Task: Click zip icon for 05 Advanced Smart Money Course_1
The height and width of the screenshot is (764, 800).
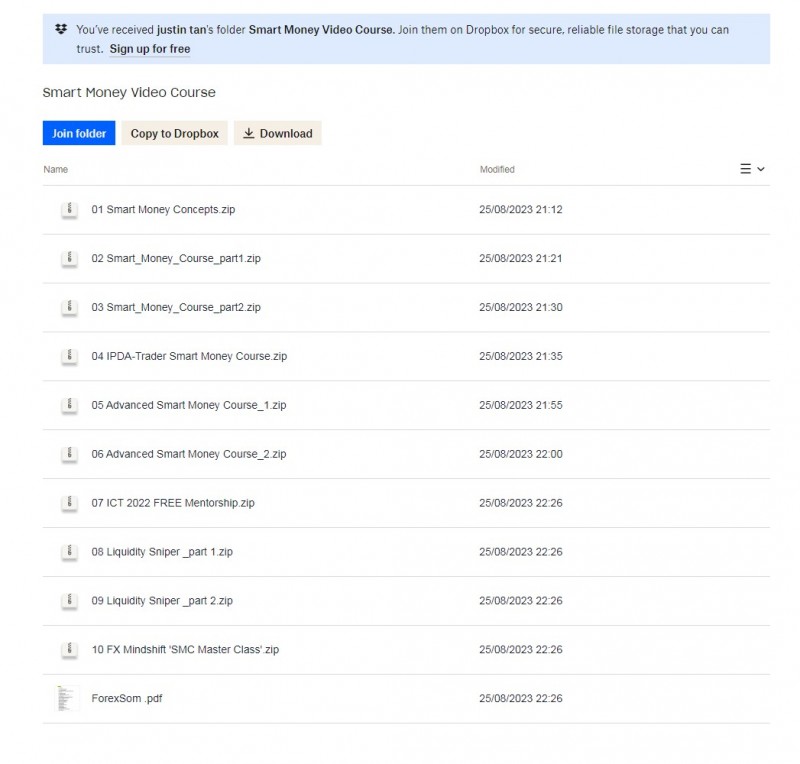Action: click(69, 405)
